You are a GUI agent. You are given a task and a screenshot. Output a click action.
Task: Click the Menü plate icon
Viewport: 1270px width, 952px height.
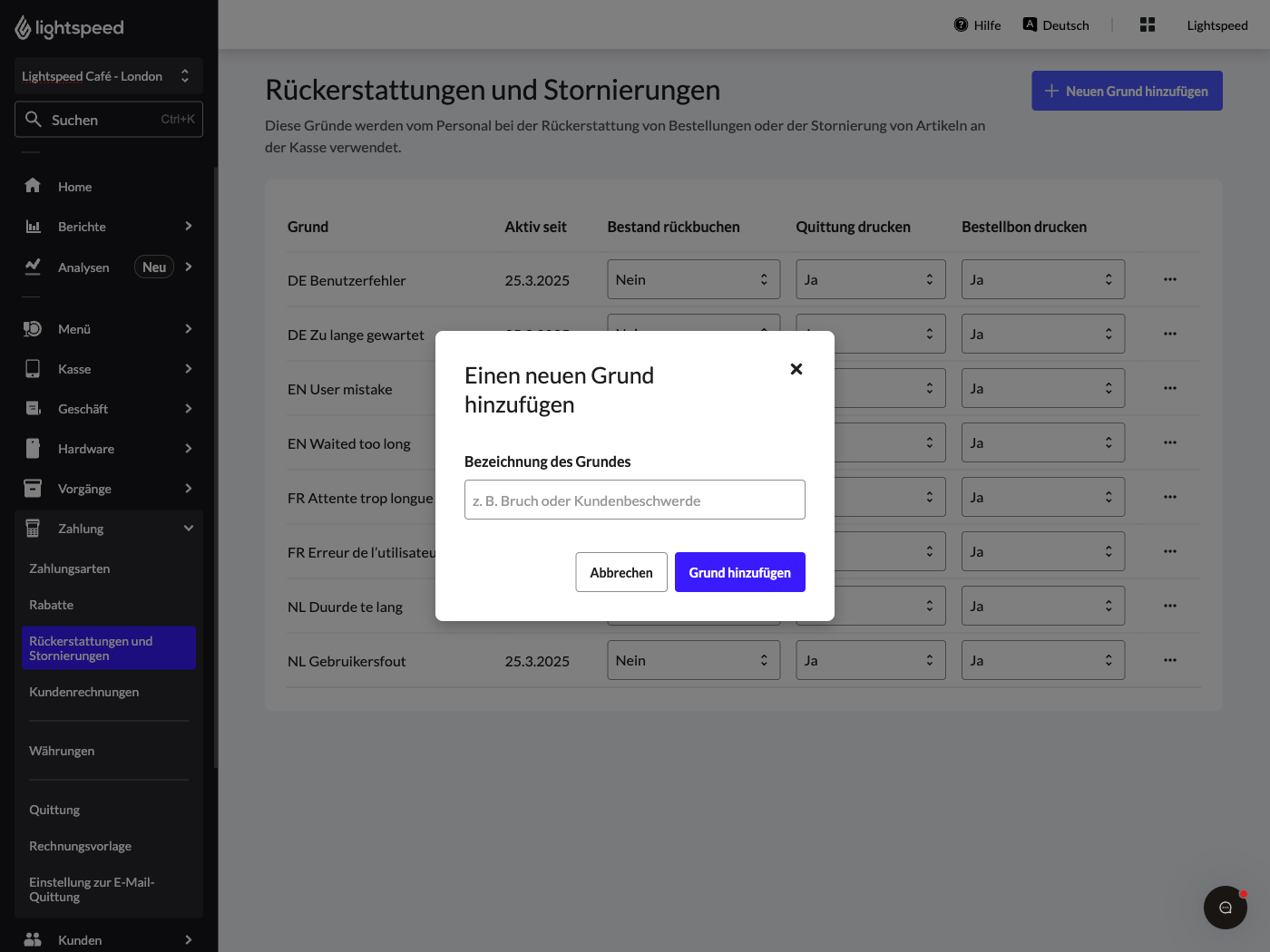(33, 328)
